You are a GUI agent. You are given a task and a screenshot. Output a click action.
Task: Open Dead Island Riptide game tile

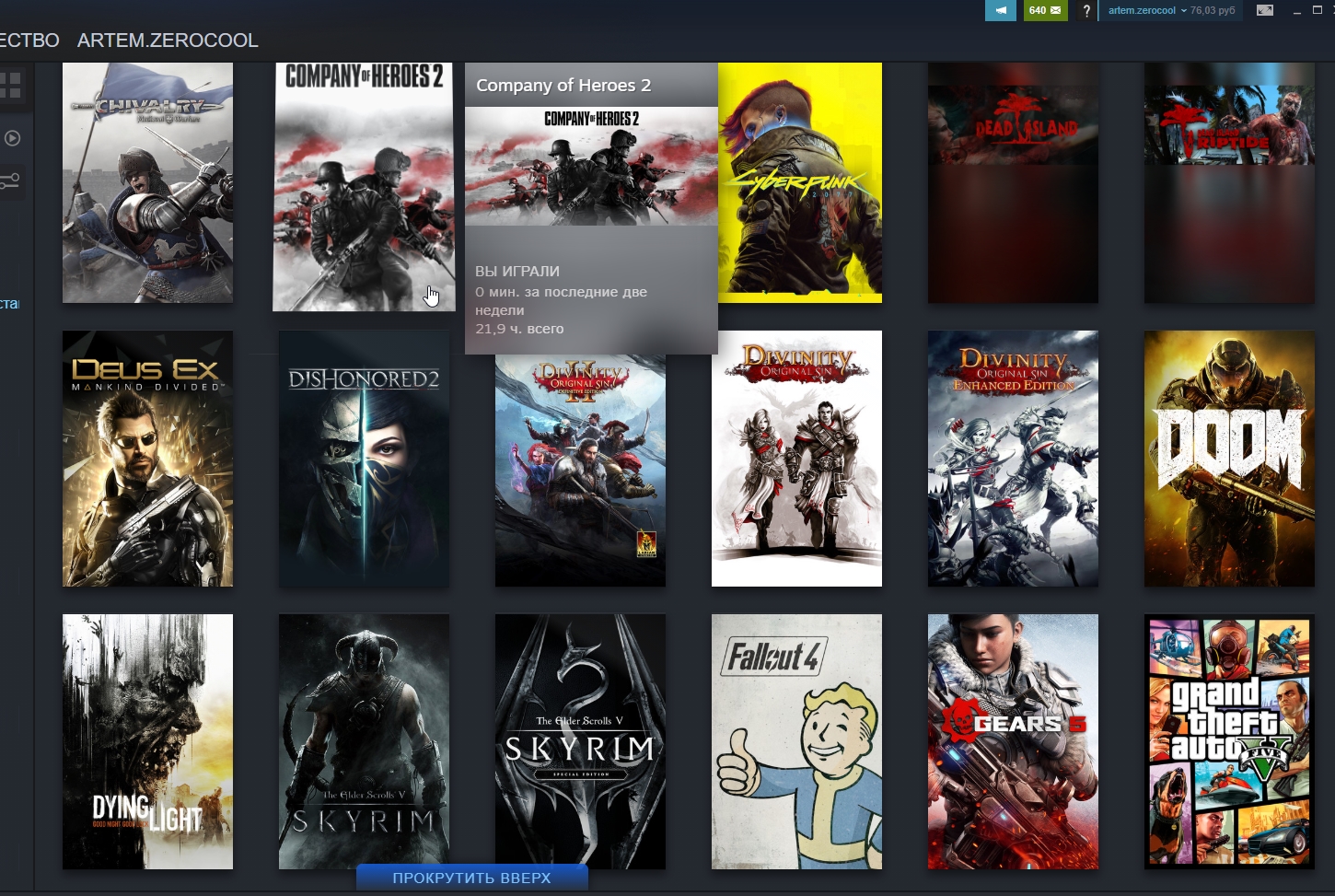coord(1229,182)
